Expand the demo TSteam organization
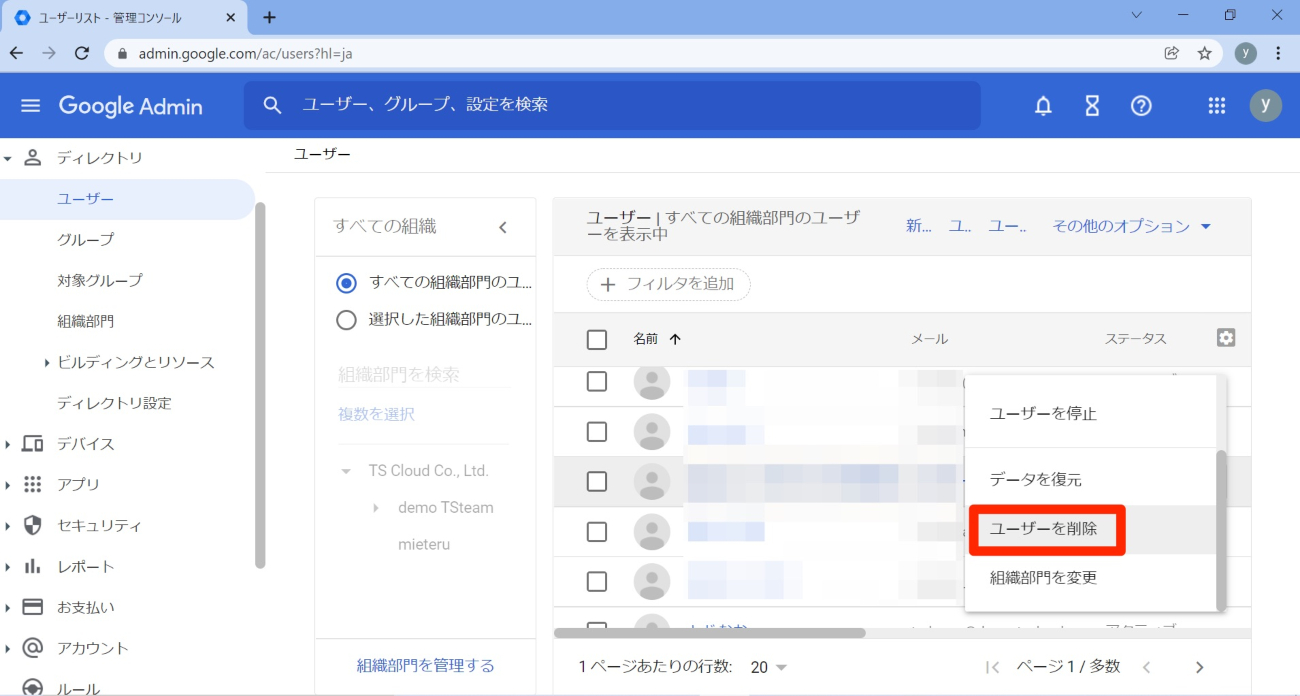 click(x=376, y=508)
